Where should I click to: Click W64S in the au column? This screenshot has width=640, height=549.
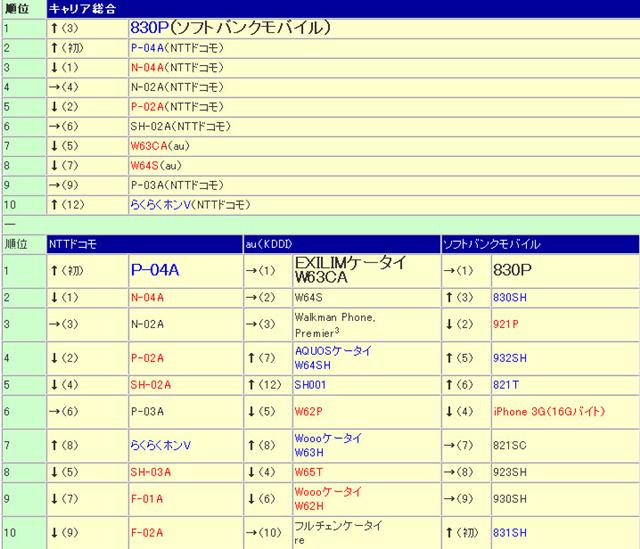[309, 298]
